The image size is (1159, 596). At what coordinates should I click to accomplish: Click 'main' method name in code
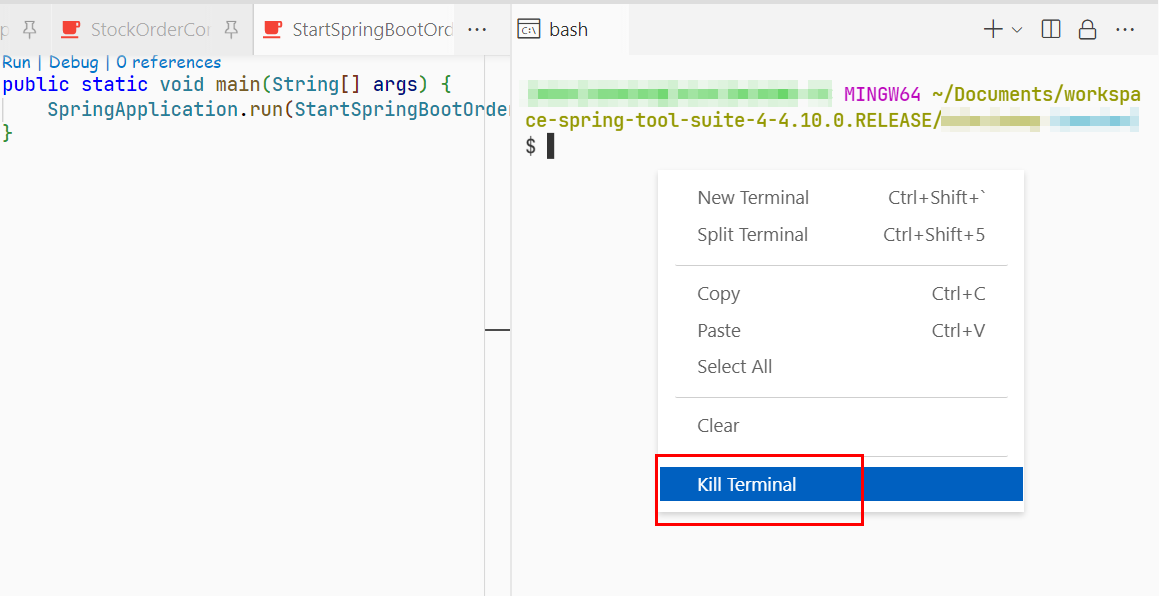[238, 84]
